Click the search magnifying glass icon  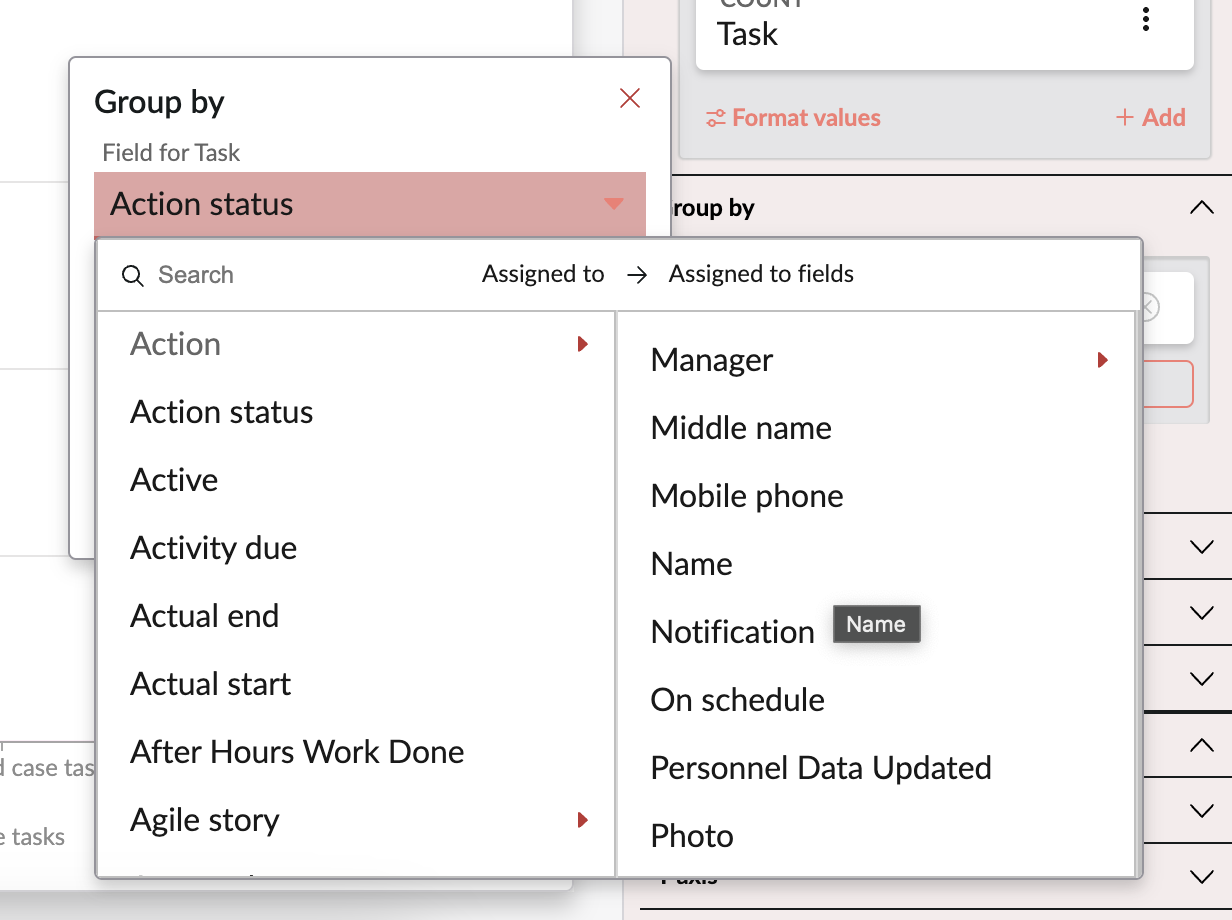point(133,274)
